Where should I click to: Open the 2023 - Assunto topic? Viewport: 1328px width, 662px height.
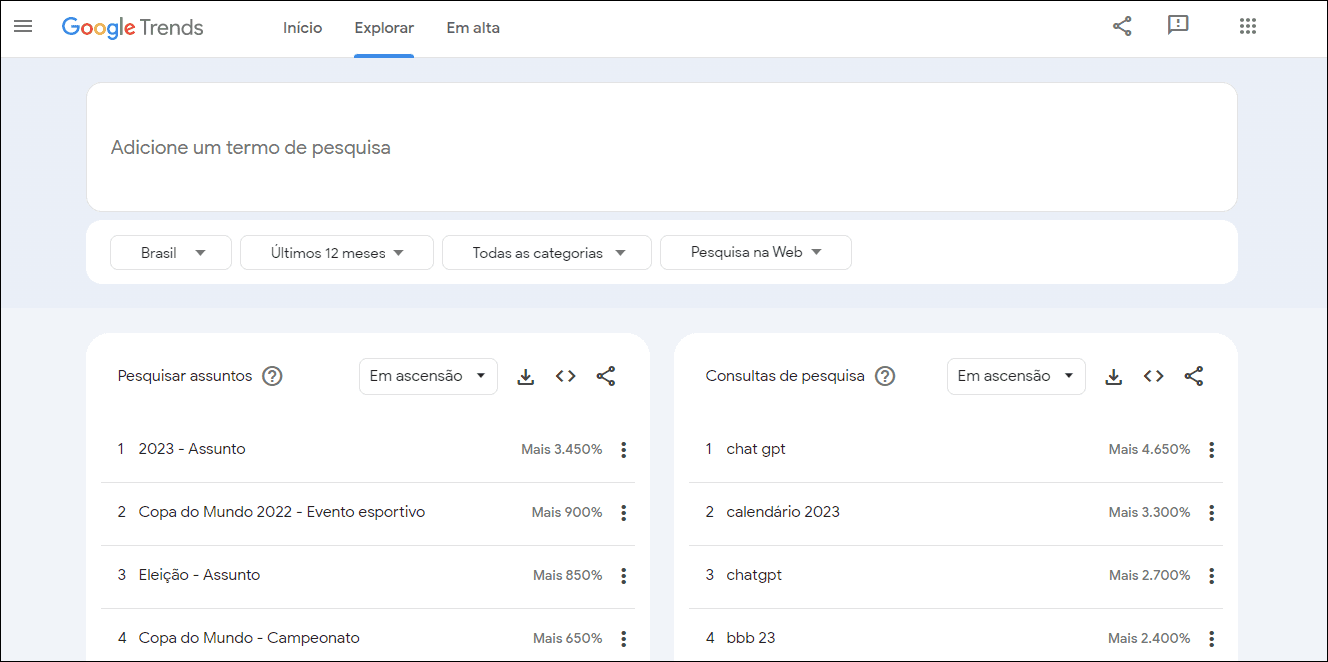(192, 449)
